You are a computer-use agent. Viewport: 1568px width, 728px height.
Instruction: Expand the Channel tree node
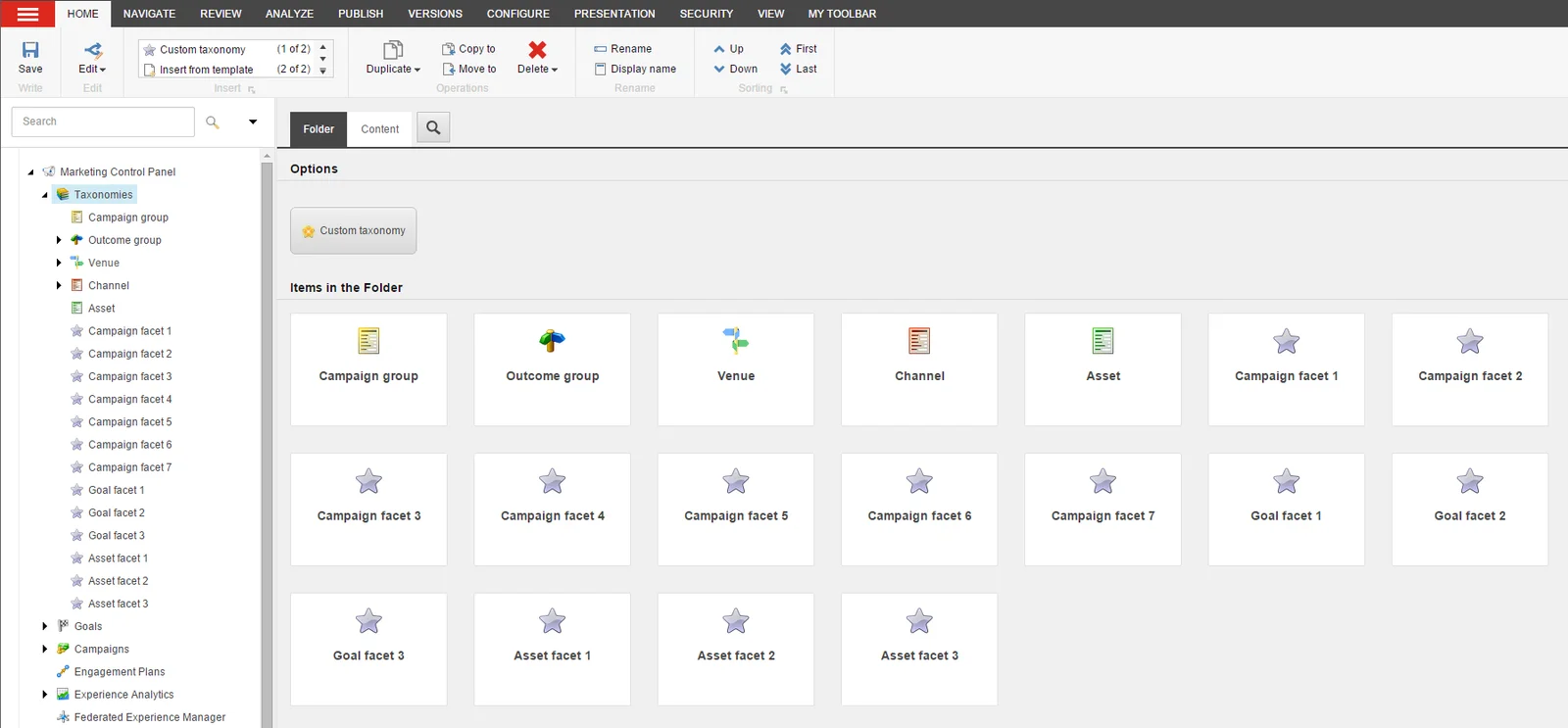[59, 285]
